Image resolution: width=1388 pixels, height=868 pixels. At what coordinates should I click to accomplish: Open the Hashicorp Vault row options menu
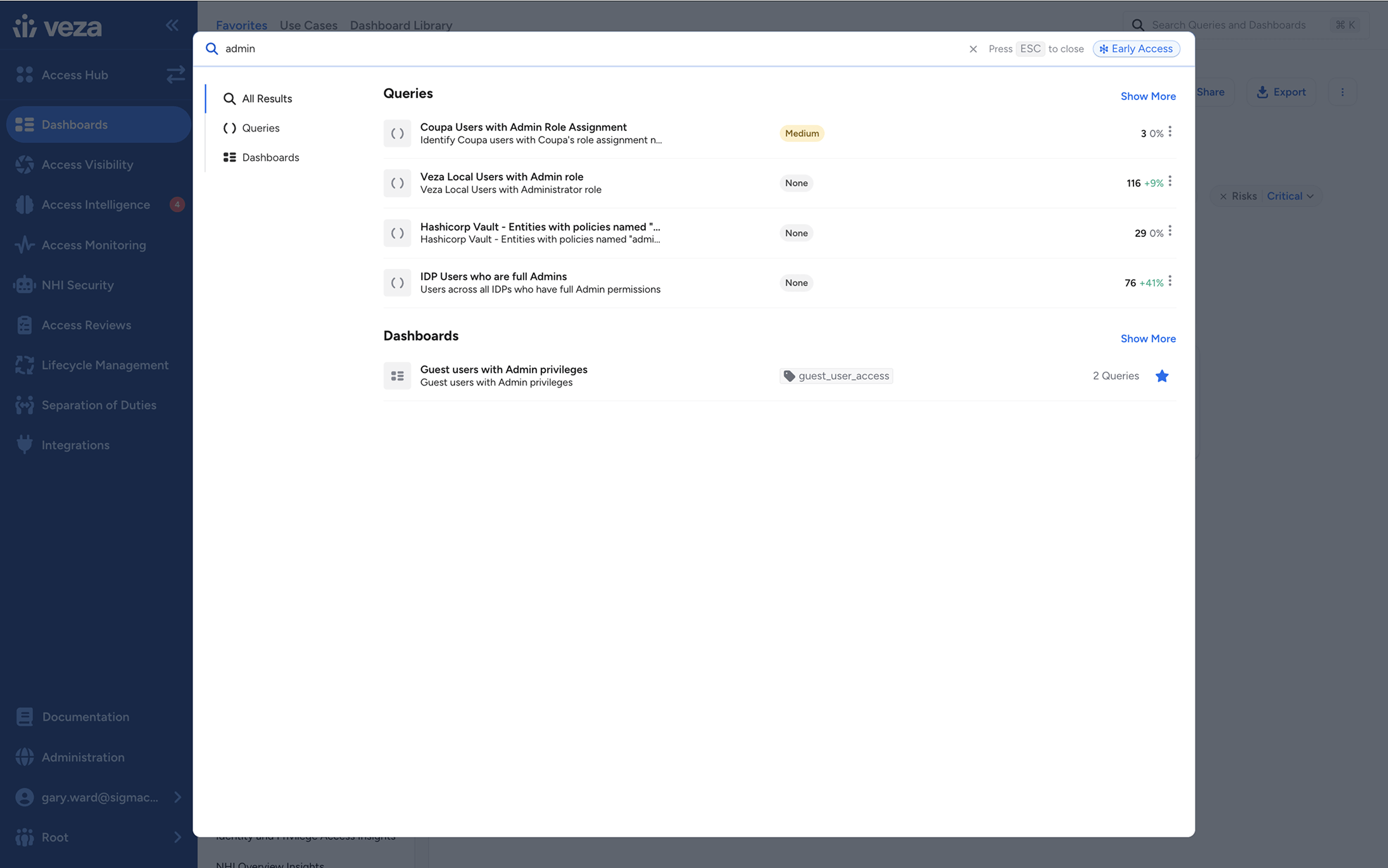1170,231
